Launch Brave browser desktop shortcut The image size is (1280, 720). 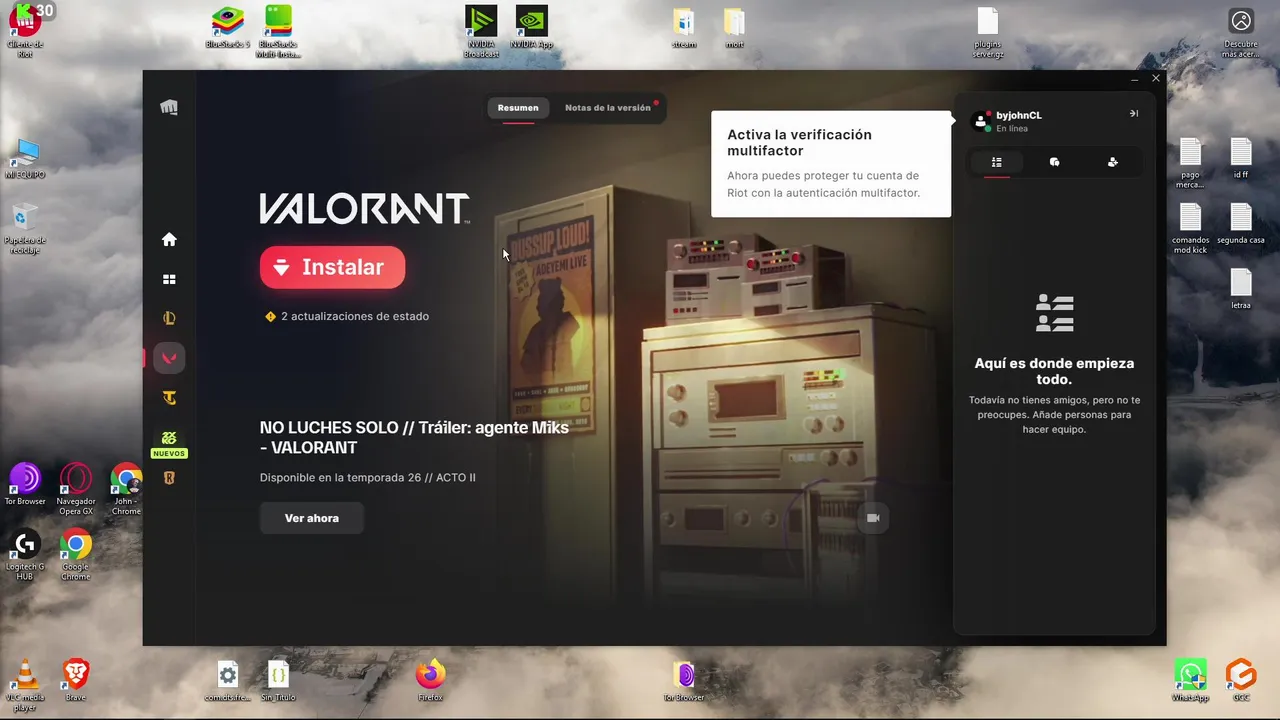coord(76,680)
